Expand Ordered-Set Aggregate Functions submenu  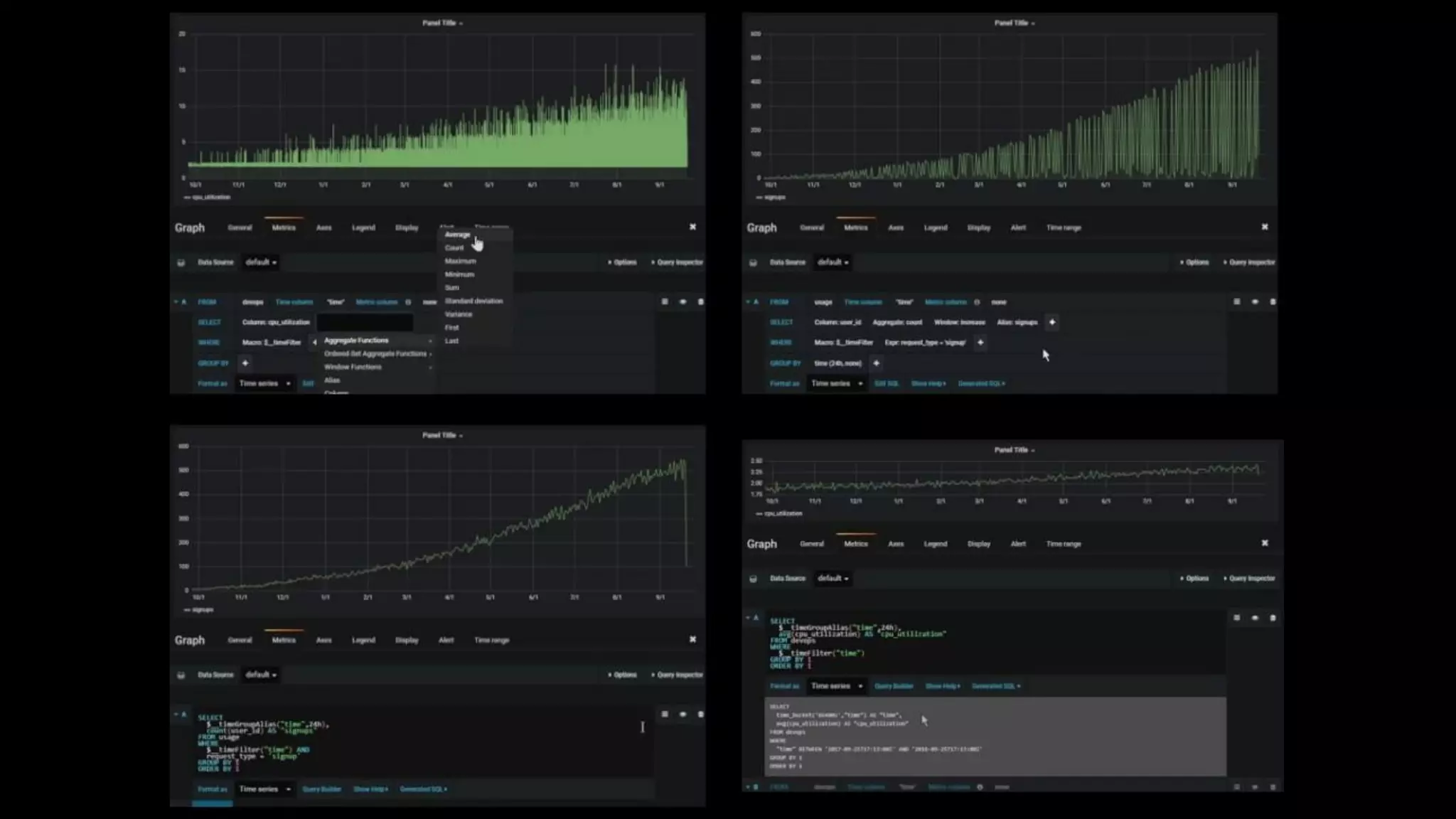coord(375,354)
